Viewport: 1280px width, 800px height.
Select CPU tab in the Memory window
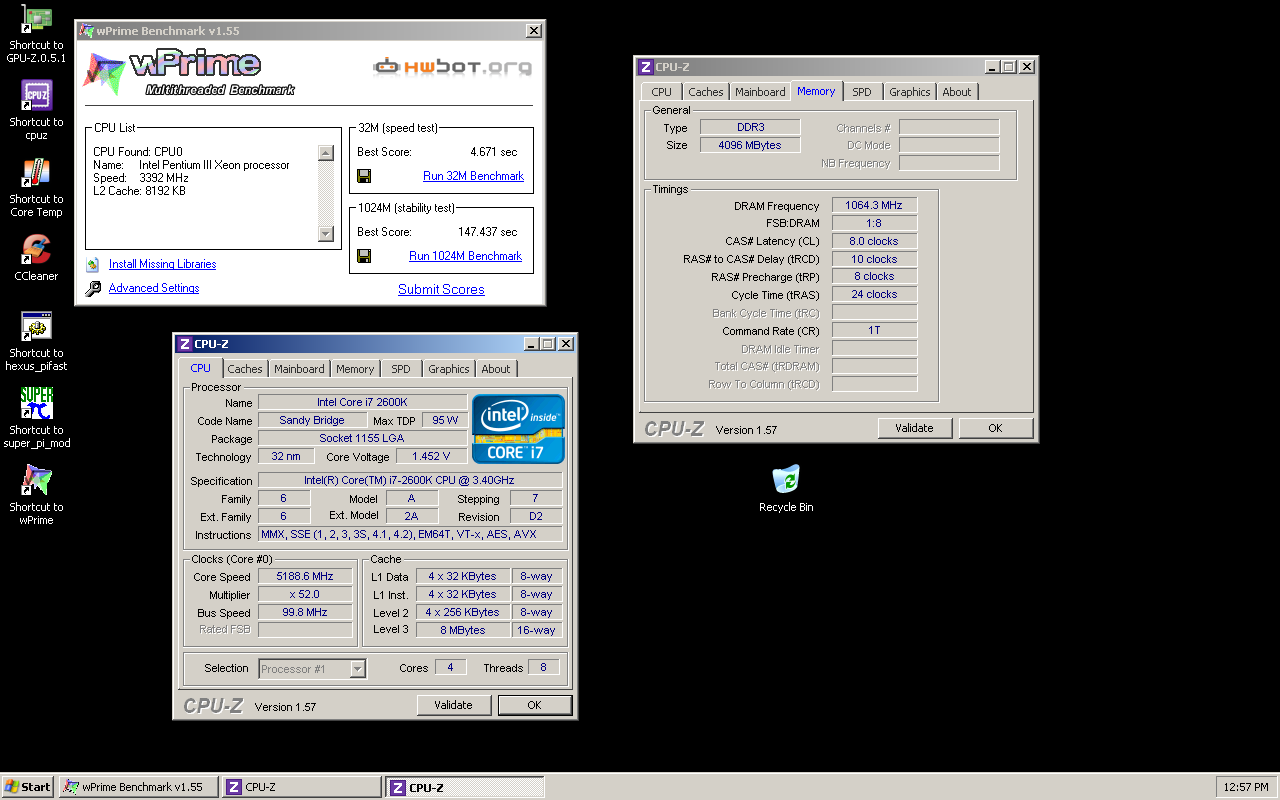pos(662,92)
